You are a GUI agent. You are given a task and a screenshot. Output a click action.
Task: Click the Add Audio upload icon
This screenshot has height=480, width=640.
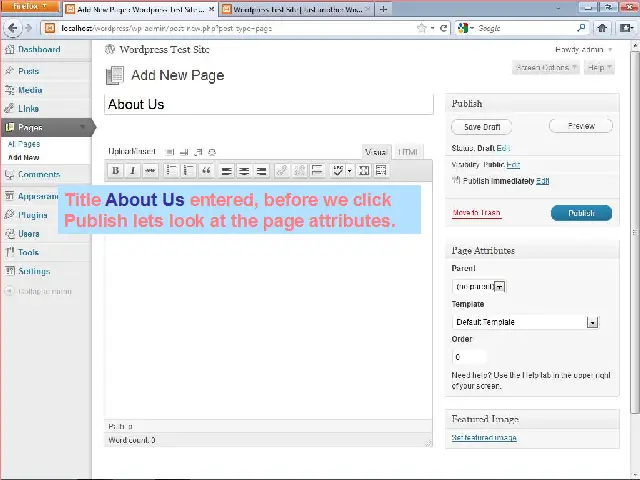(198, 152)
